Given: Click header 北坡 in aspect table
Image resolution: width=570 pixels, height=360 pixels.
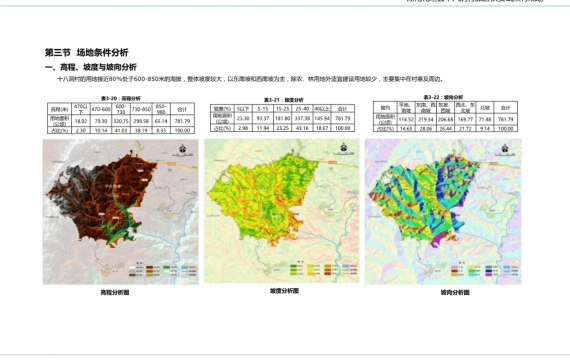Looking at the screenshot, I should pyautogui.click(x=485, y=108).
